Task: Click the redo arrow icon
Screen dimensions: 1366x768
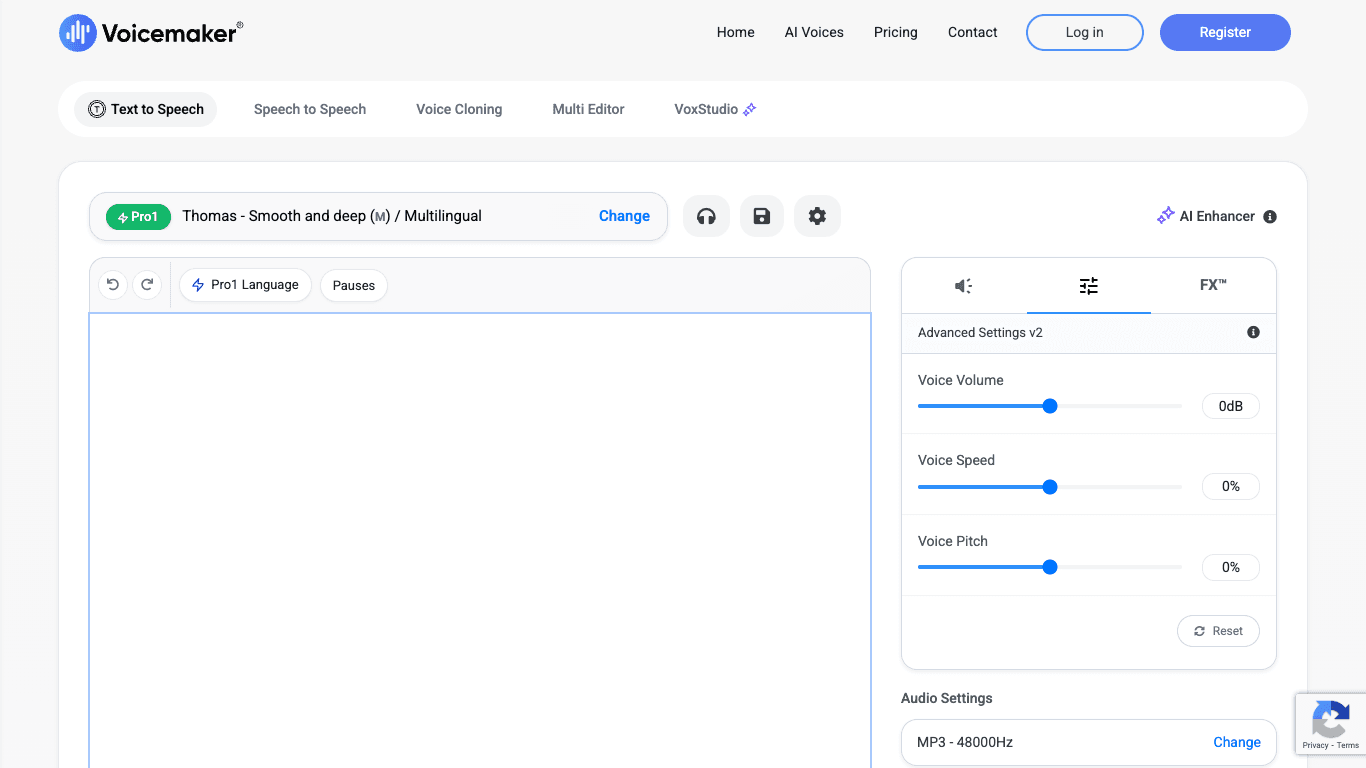Action: [x=147, y=285]
